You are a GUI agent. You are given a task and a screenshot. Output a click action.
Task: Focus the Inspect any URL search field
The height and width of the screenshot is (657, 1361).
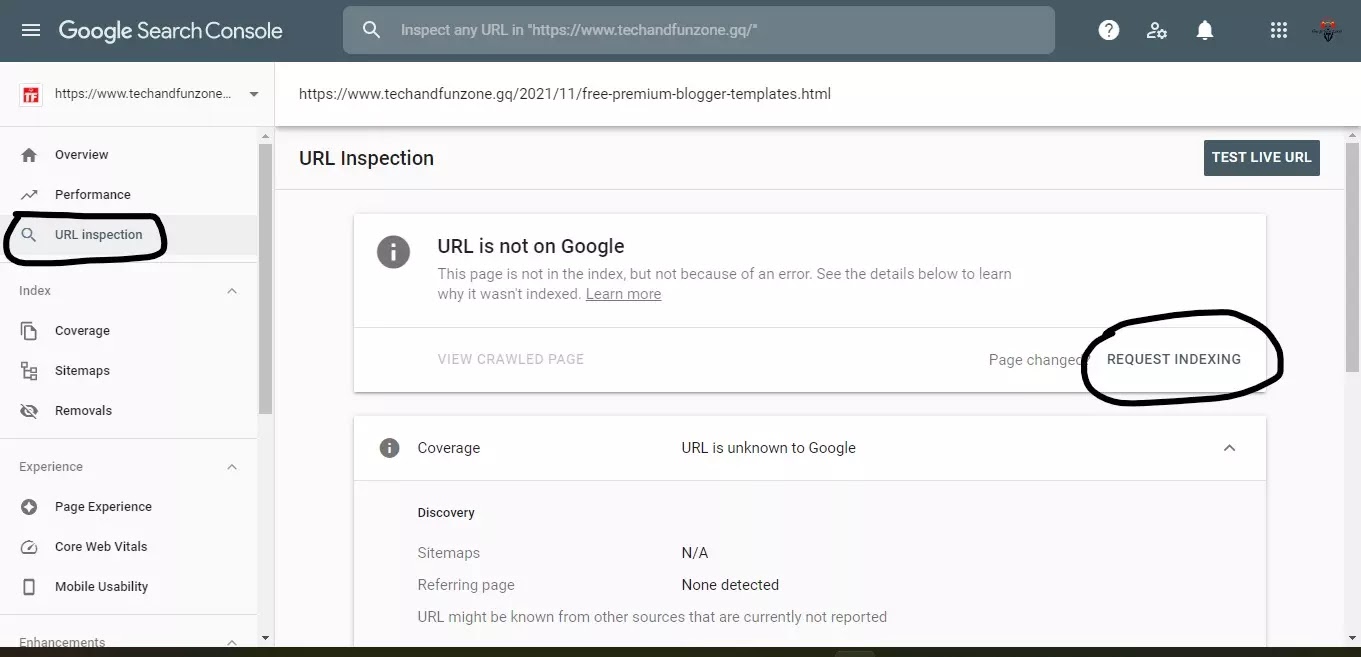[698, 30]
